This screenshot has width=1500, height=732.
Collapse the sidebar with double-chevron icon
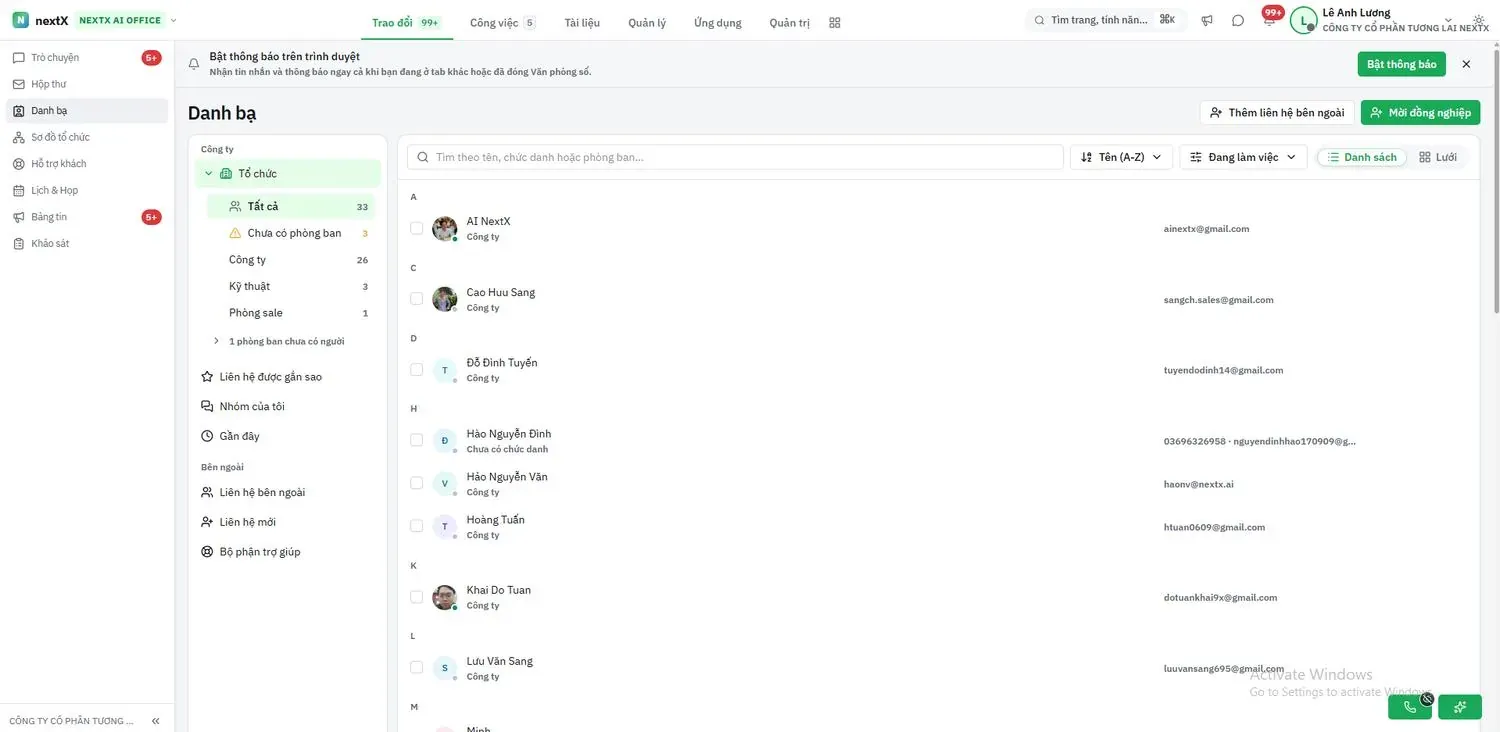(x=156, y=721)
